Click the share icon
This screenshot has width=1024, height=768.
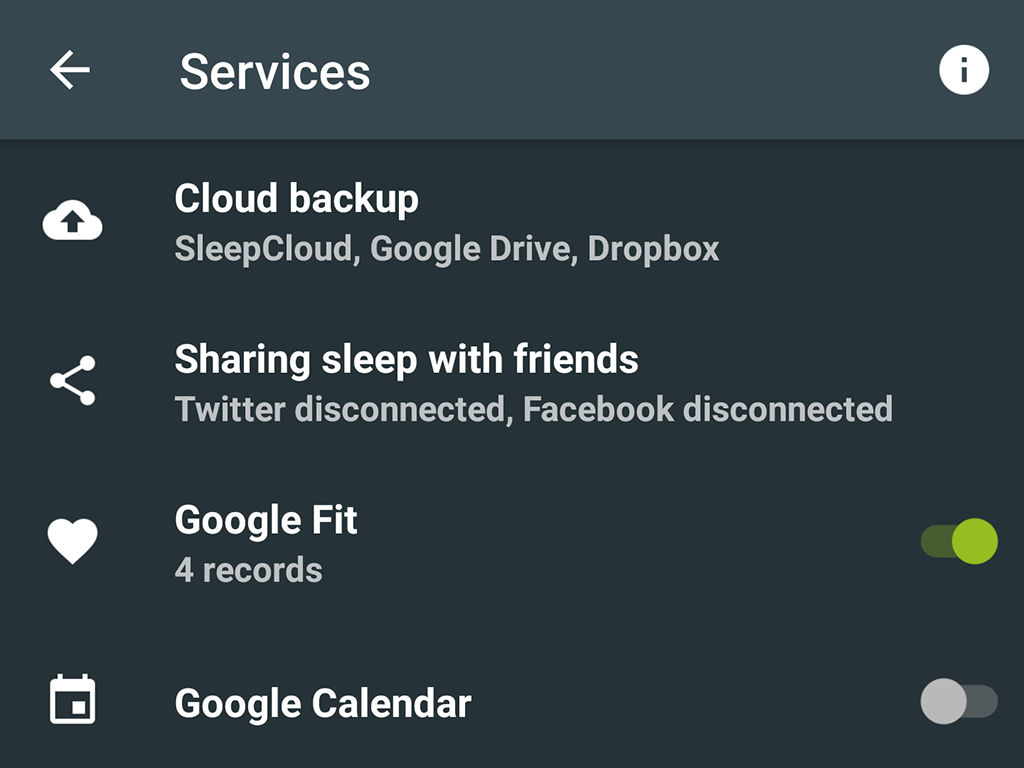pyautogui.click(x=72, y=381)
